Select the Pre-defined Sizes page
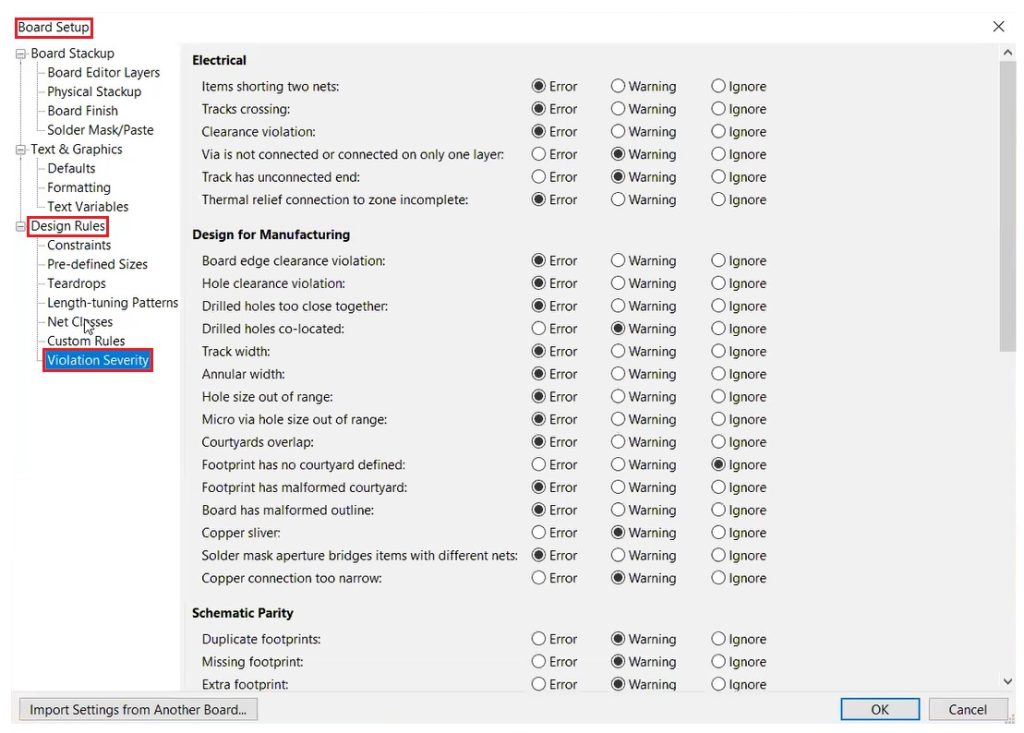1024x733 pixels. point(96,264)
